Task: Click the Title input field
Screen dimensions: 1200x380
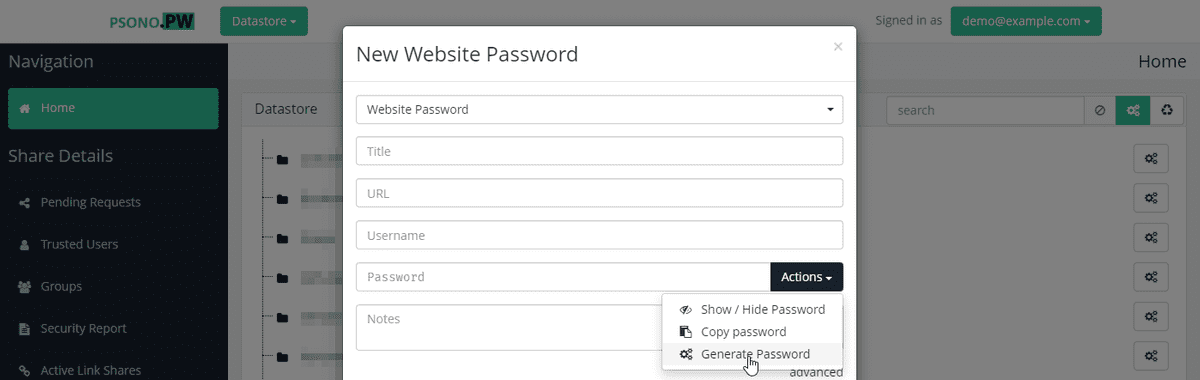Action: tap(599, 151)
